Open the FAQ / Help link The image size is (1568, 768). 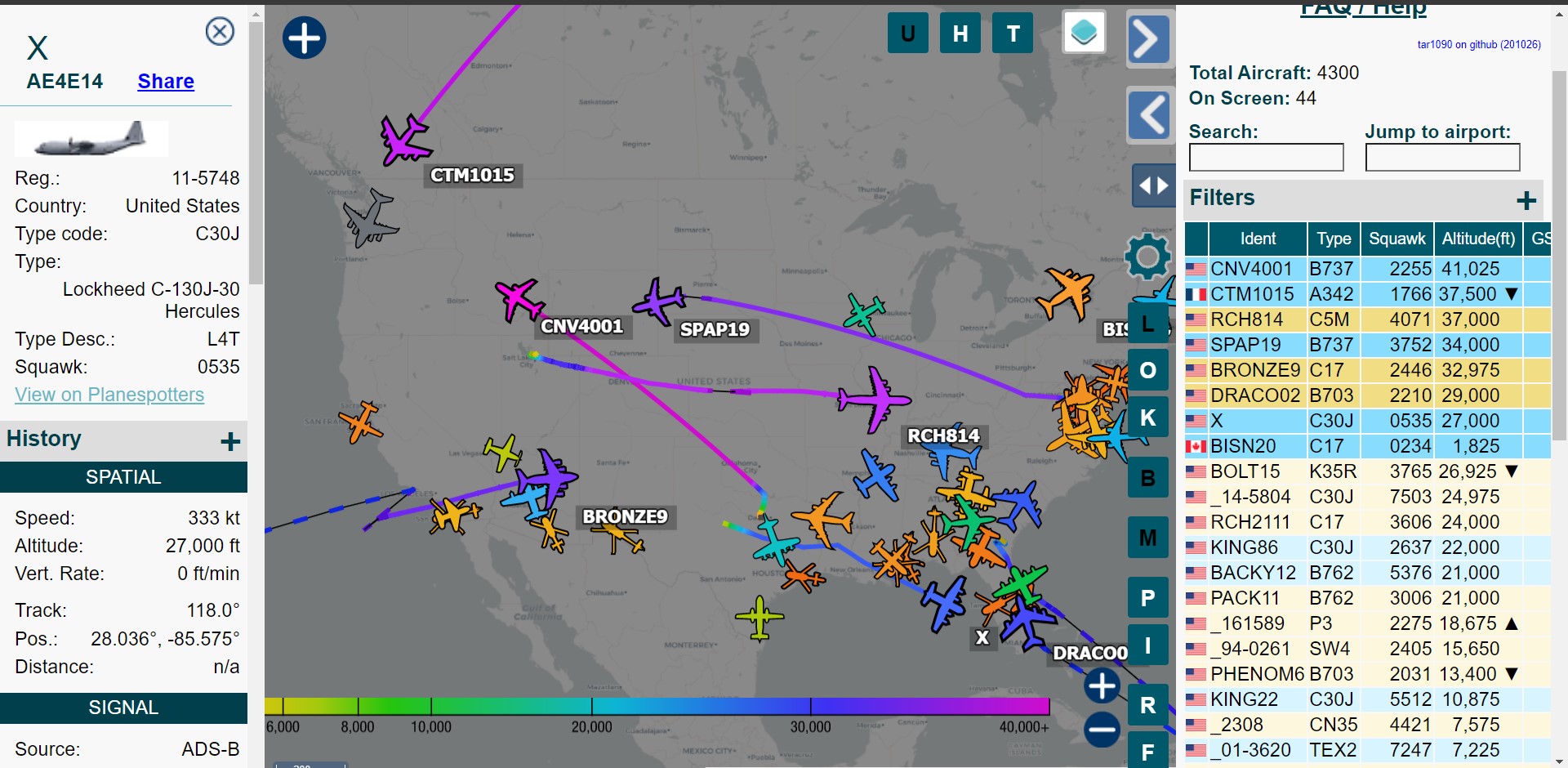1364,9
